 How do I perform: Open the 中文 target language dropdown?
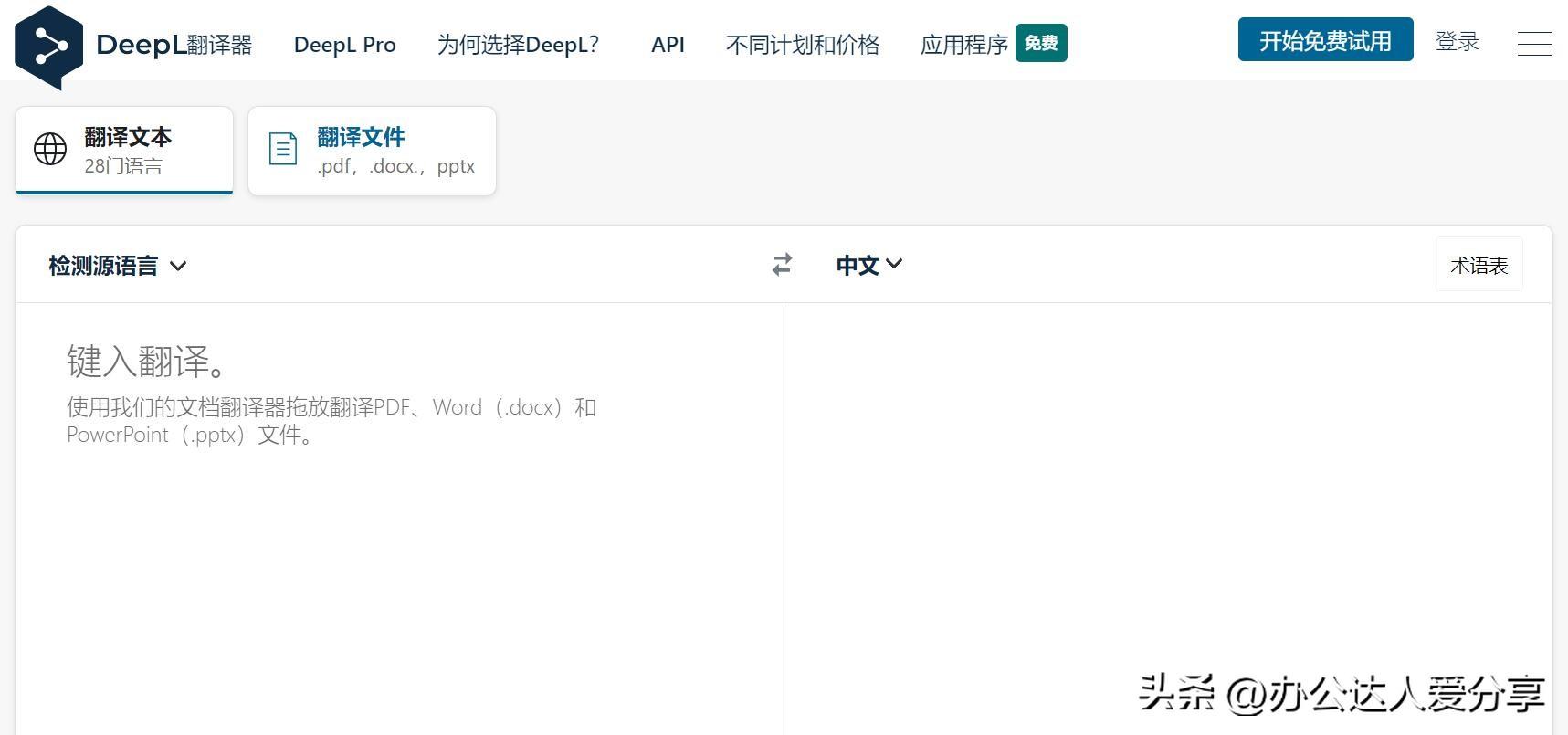[x=868, y=265]
